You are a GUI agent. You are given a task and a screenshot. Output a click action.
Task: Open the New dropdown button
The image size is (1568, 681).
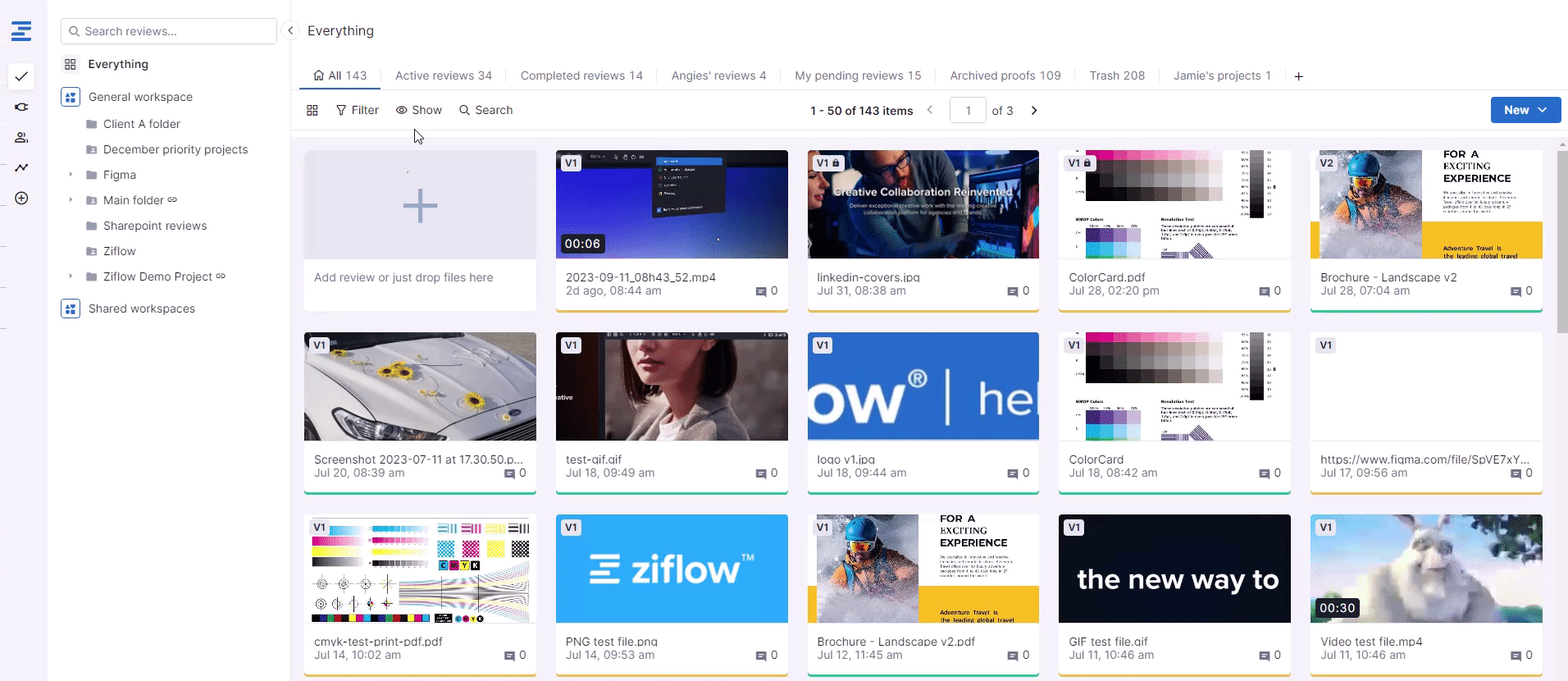tap(1525, 110)
